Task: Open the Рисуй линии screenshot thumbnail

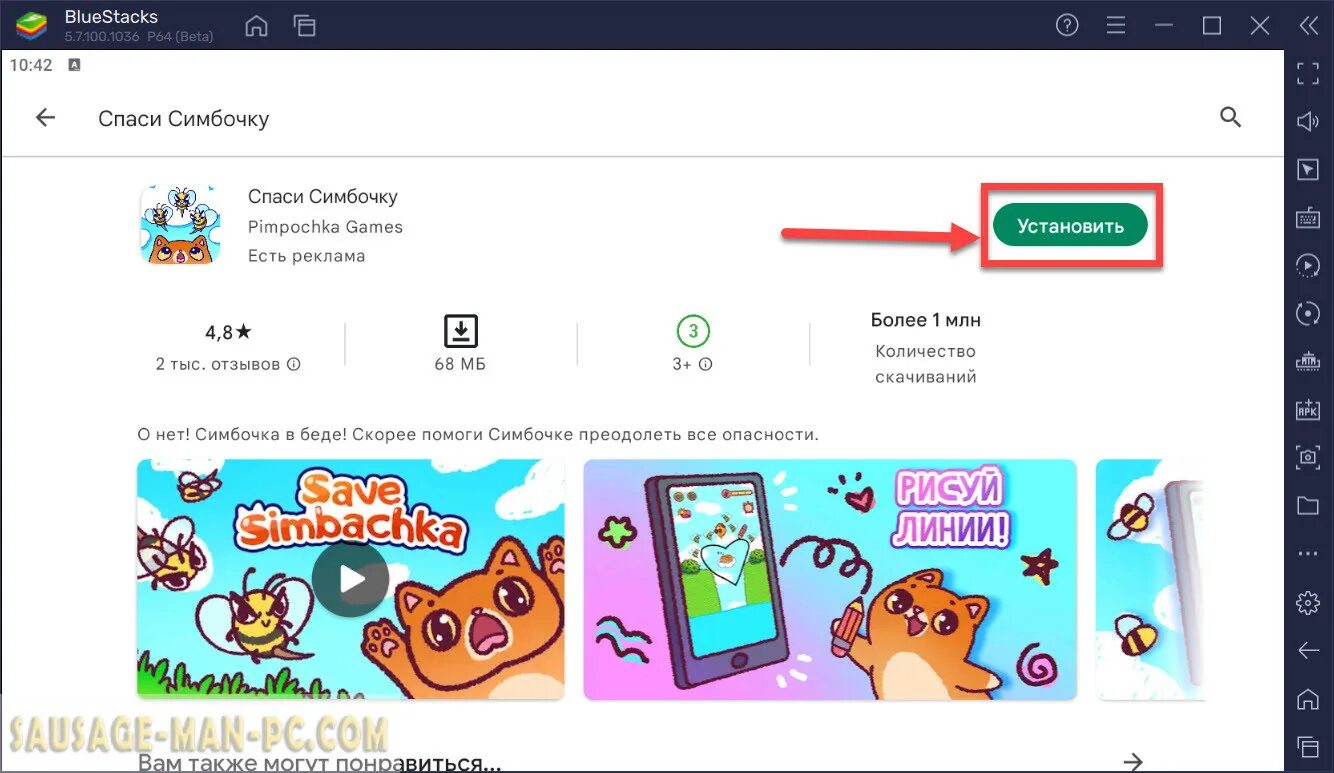Action: pyautogui.click(x=830, y=579)
